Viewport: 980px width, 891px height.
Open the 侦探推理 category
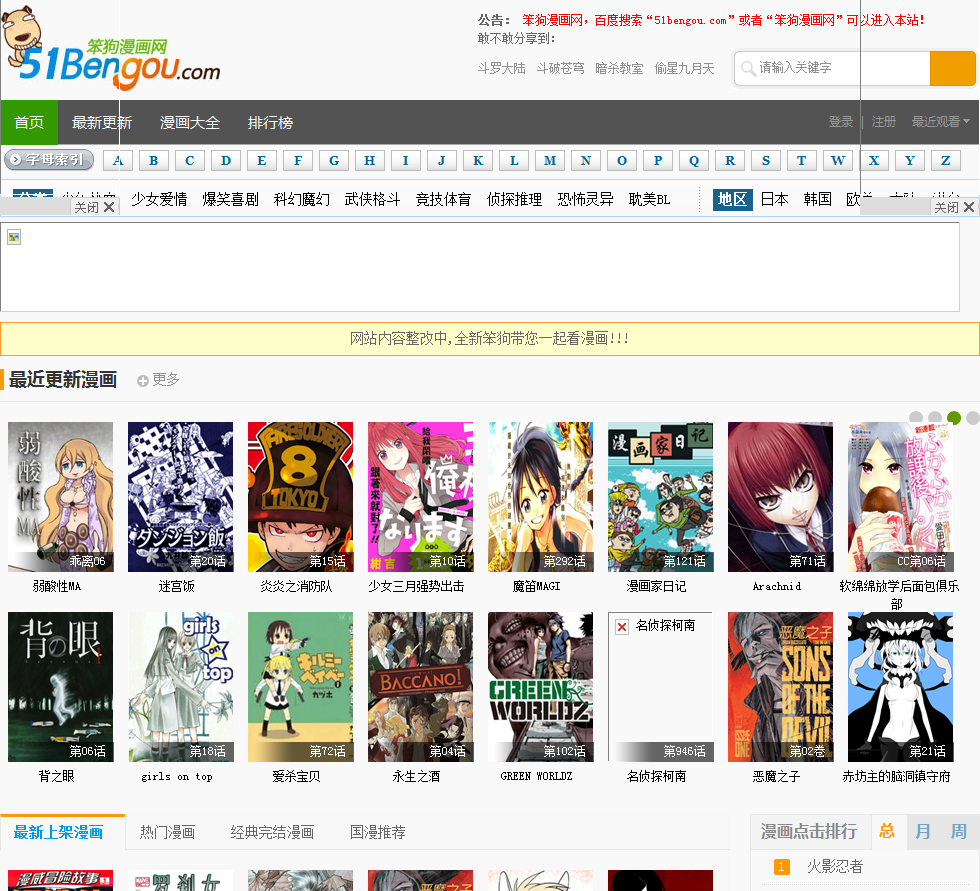[x=515, y=199]
